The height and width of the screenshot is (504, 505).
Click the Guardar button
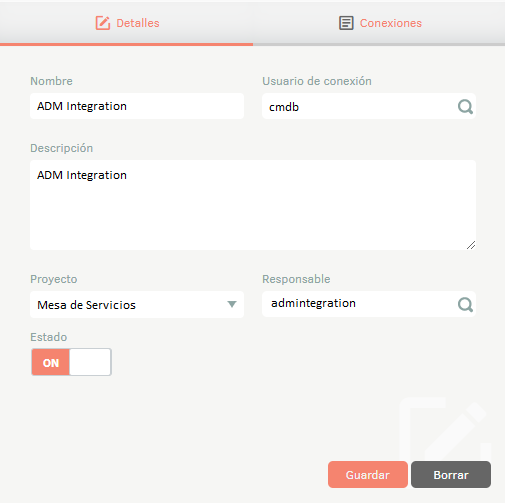click(368, 474)
